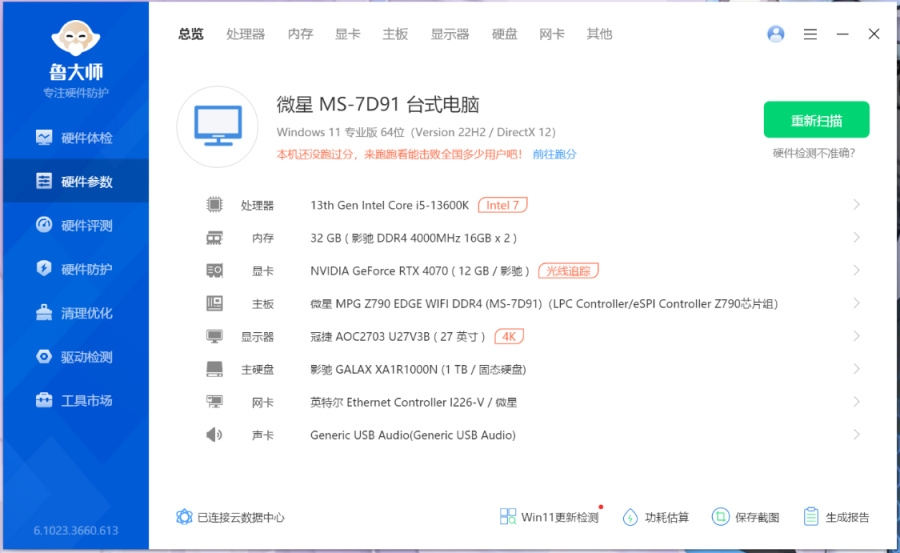Click the 主硬盘 disk drive icon
The image size is (900, 553).
tap(214, 369)
